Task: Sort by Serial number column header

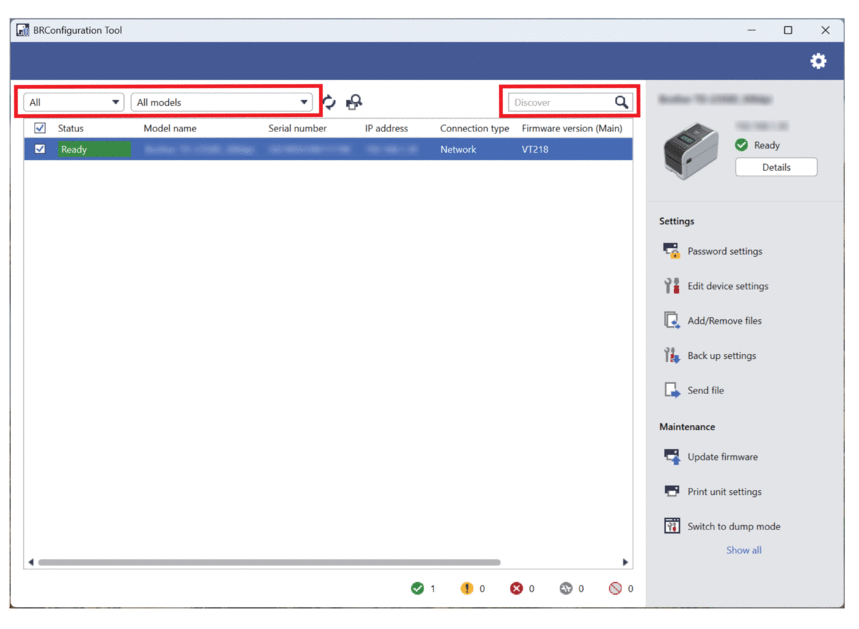Action: coord(297,128)
